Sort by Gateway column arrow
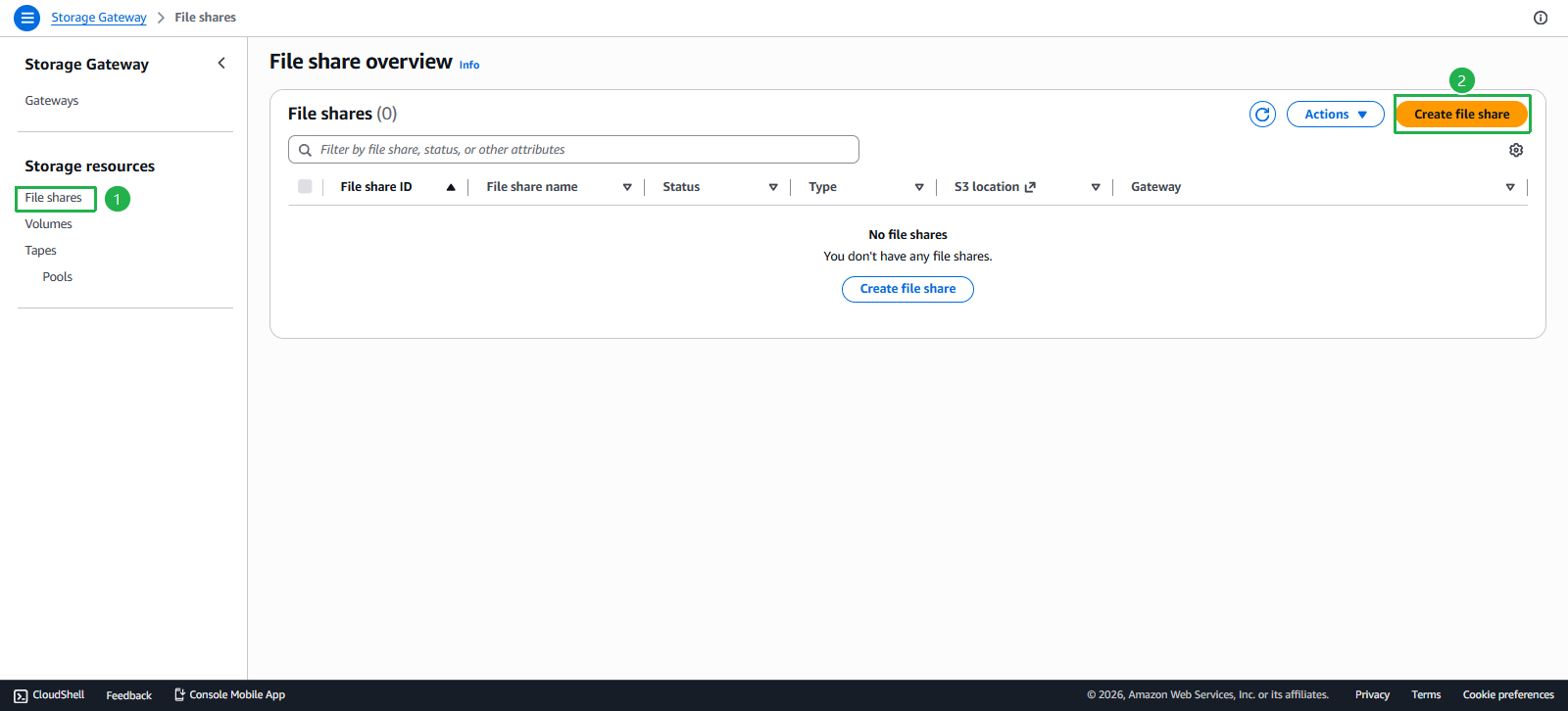Viewport: 1568px width, 711px height. click(x=1510, y=187)
